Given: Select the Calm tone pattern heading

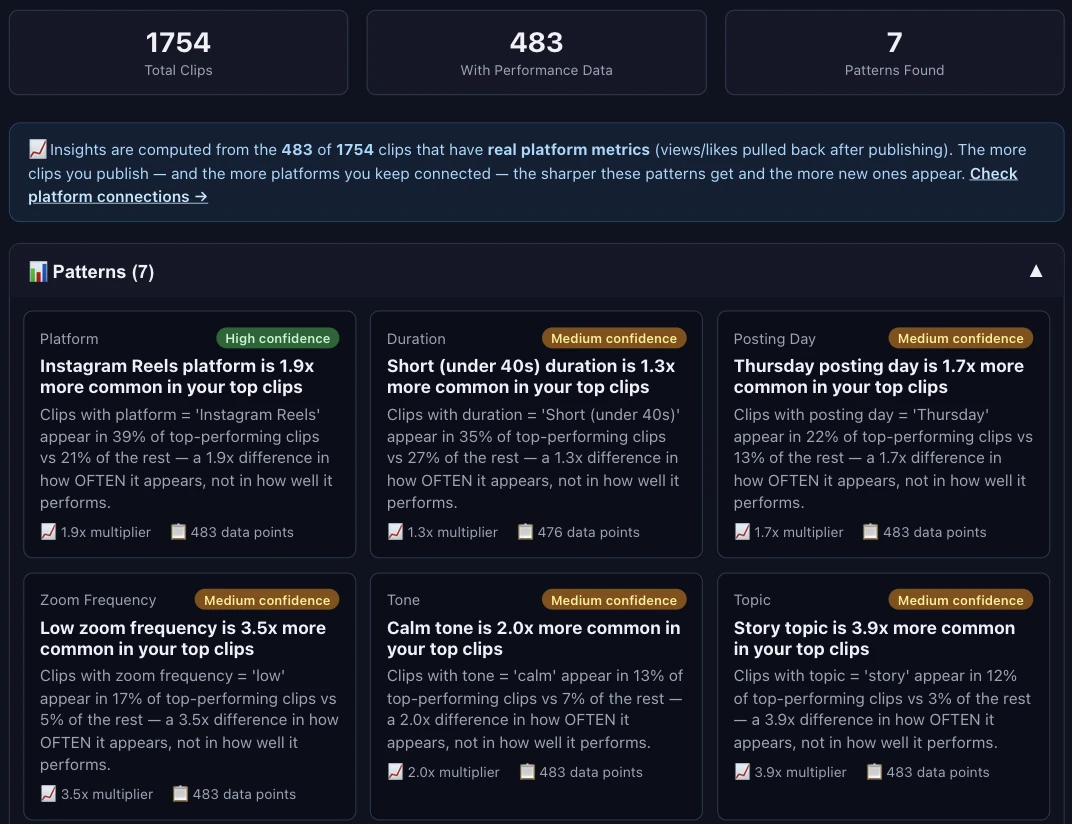Looking at the screenshot, I should click(x=533, y=638).
